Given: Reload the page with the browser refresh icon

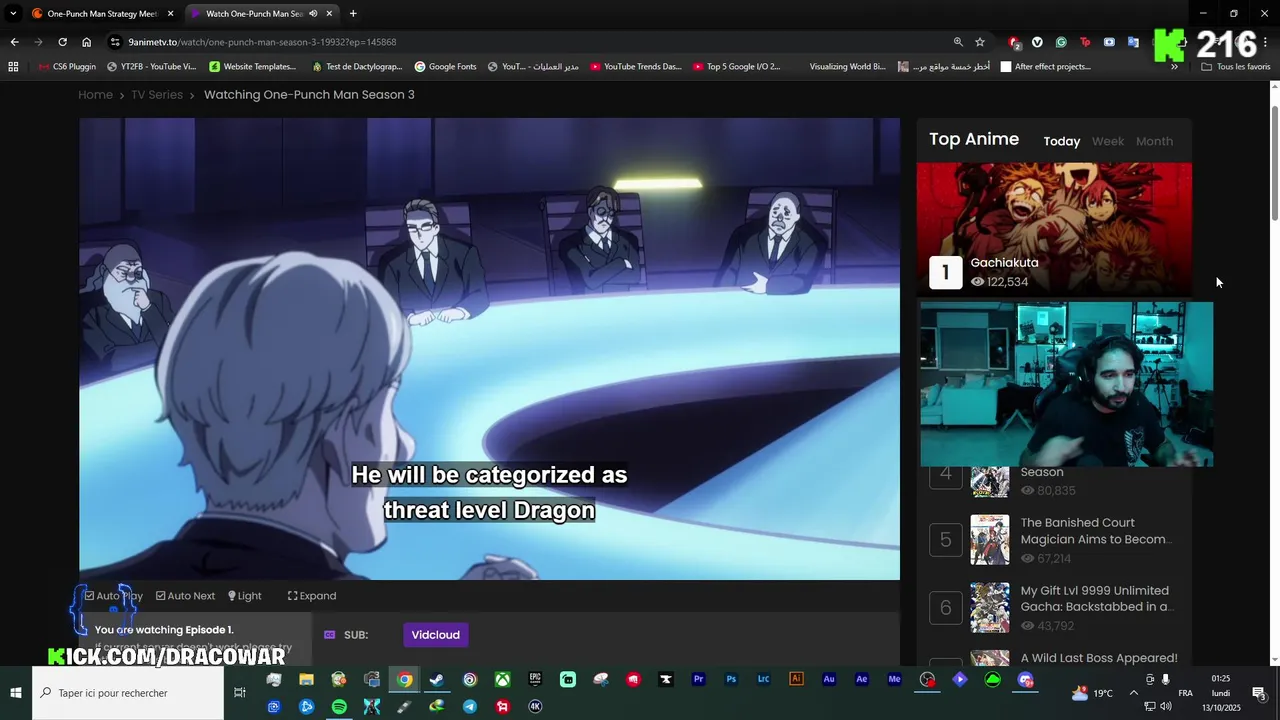Looking at the screenshot, I should 62,42.
